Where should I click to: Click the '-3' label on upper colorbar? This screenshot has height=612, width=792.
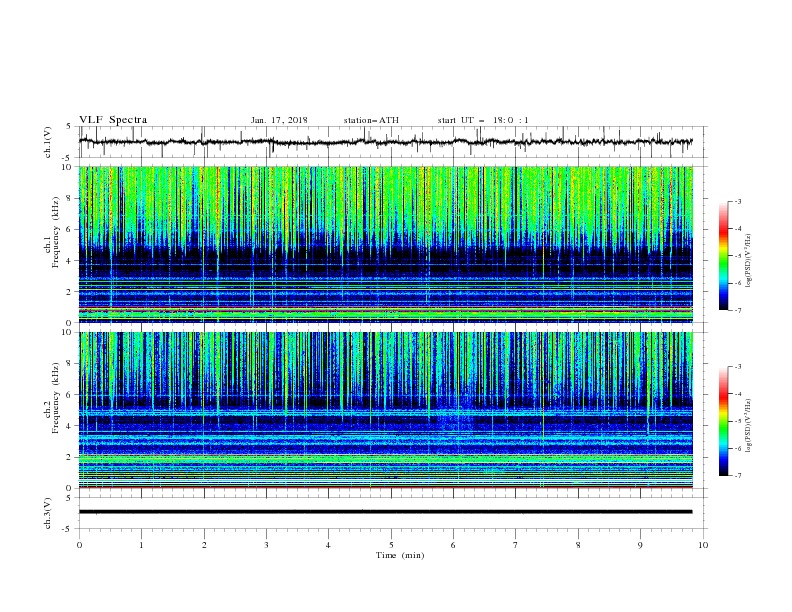(x=738, y=201)
